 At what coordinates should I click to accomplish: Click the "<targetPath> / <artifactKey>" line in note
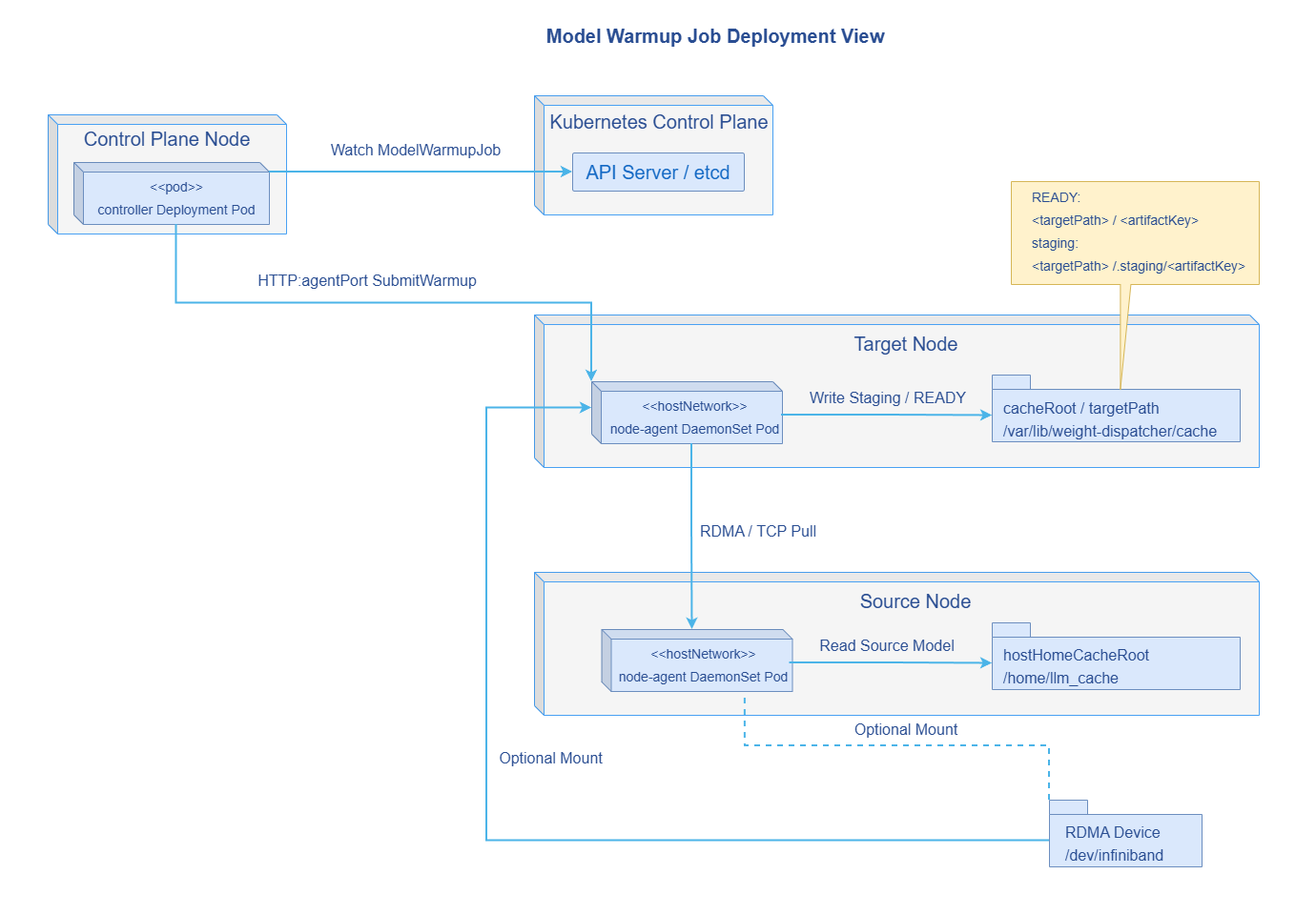click(x=1115, y=220)
